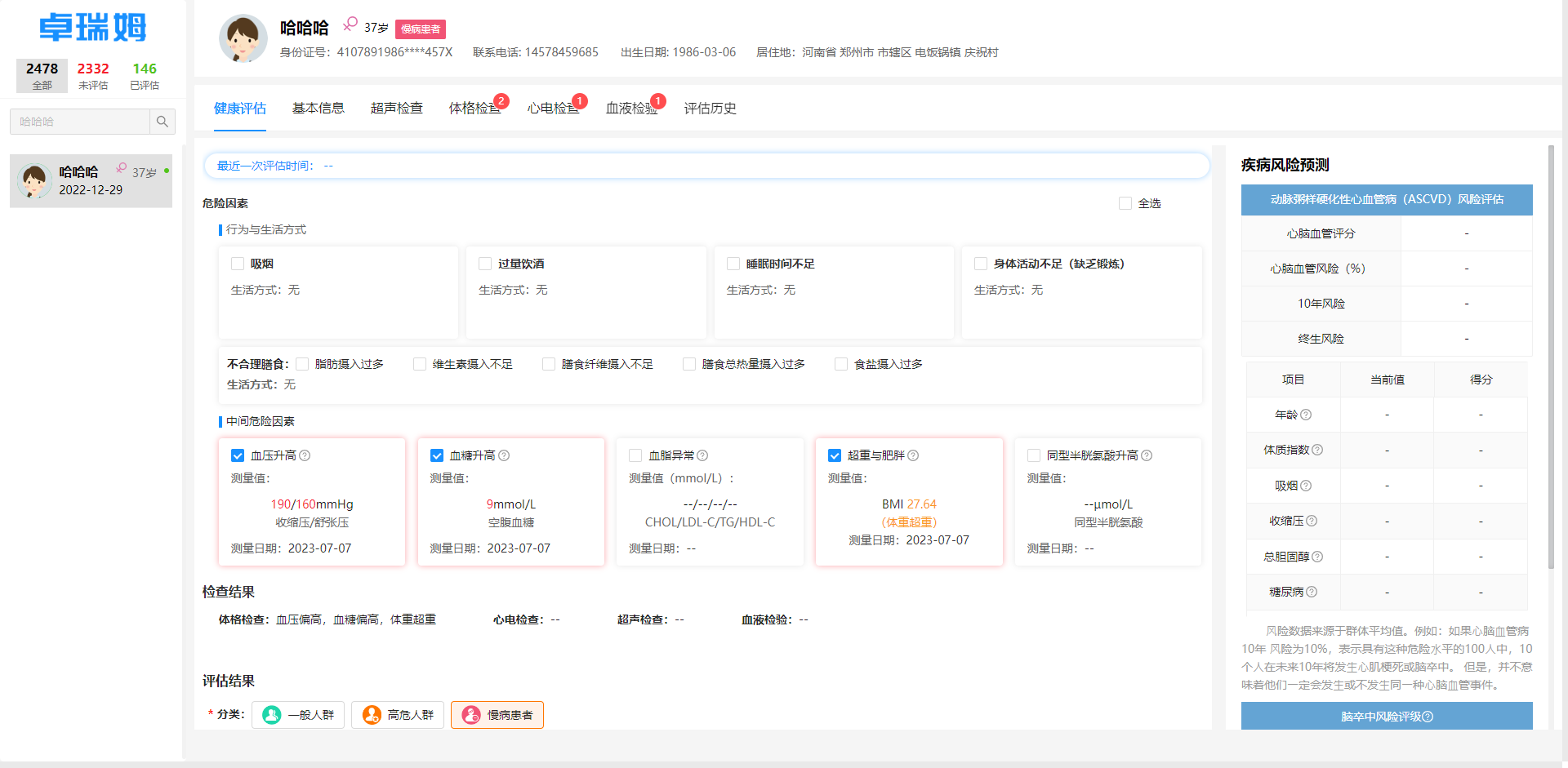Viewport: 1568px width, 768px height.
Task: Enable the 吸烟 checkbox
Action: point(238,263)
